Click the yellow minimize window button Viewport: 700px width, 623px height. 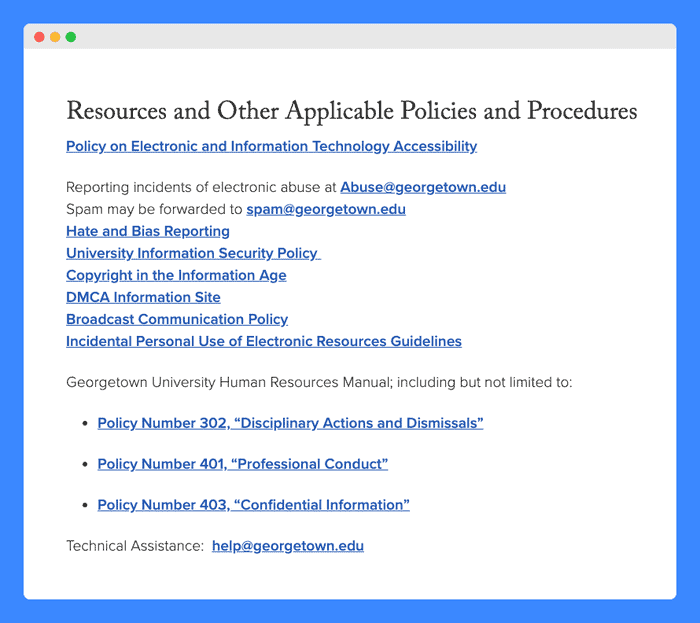pos(55,37)
